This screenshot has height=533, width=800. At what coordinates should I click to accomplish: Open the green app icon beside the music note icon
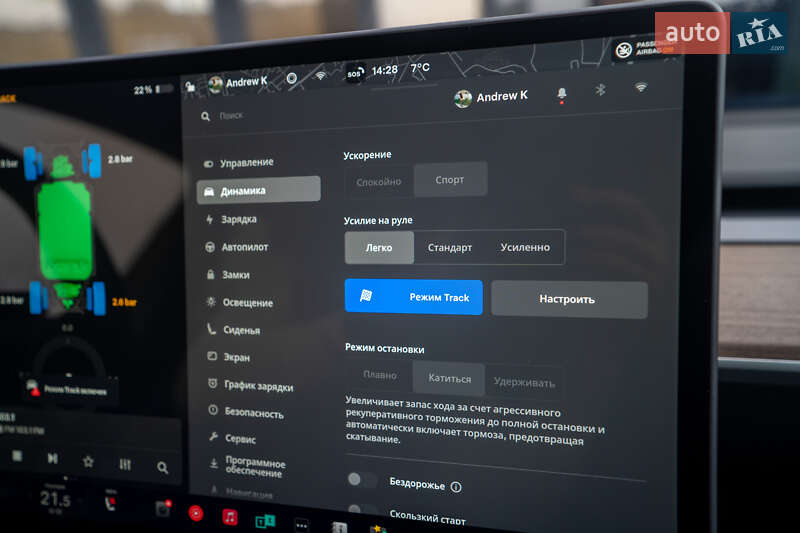pyautogui.click(x=265, y=521)
